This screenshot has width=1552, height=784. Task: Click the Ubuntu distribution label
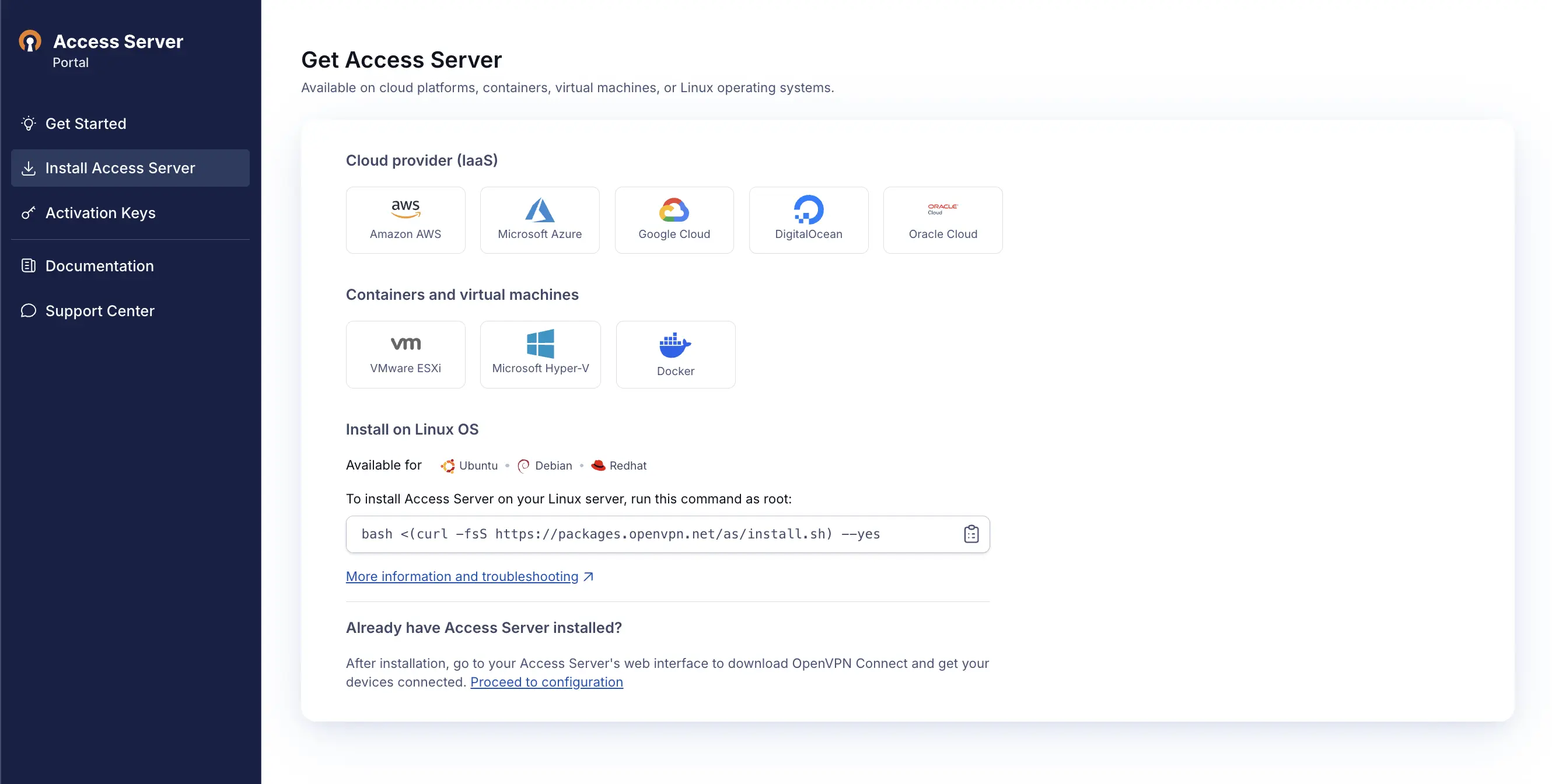[478, 466]
